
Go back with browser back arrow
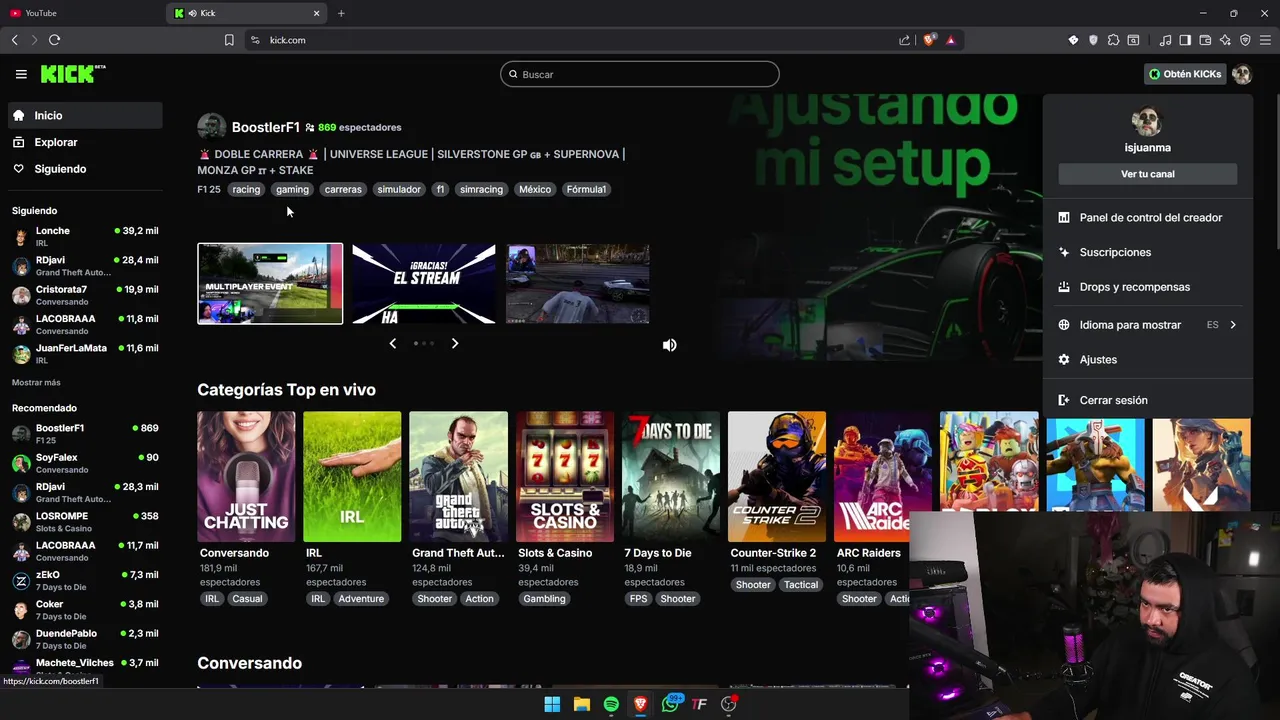pyautogui.click(x=15, y=40)
